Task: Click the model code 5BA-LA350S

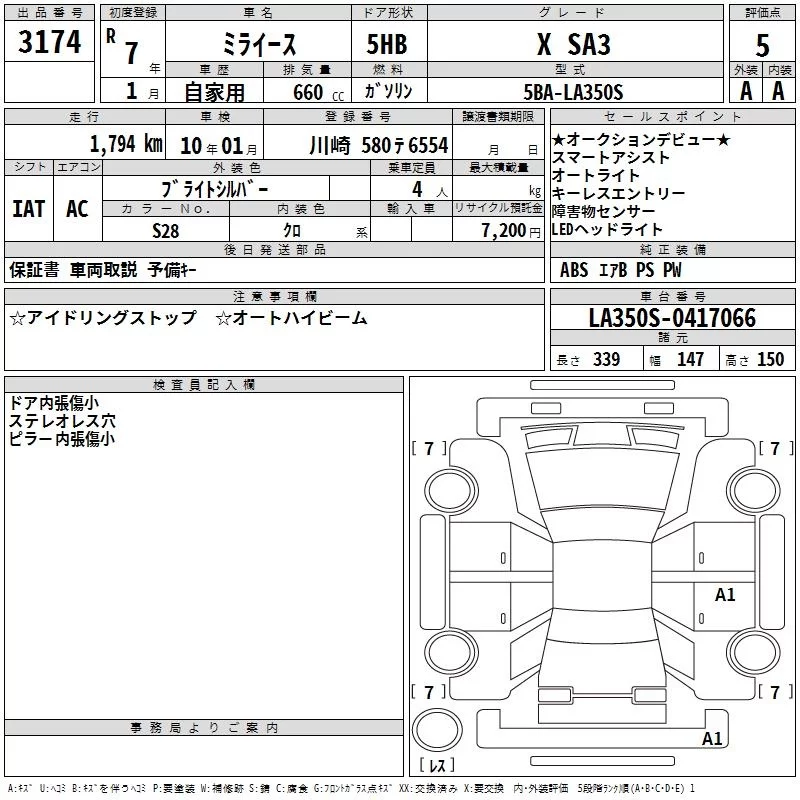Action: point(573,92)
